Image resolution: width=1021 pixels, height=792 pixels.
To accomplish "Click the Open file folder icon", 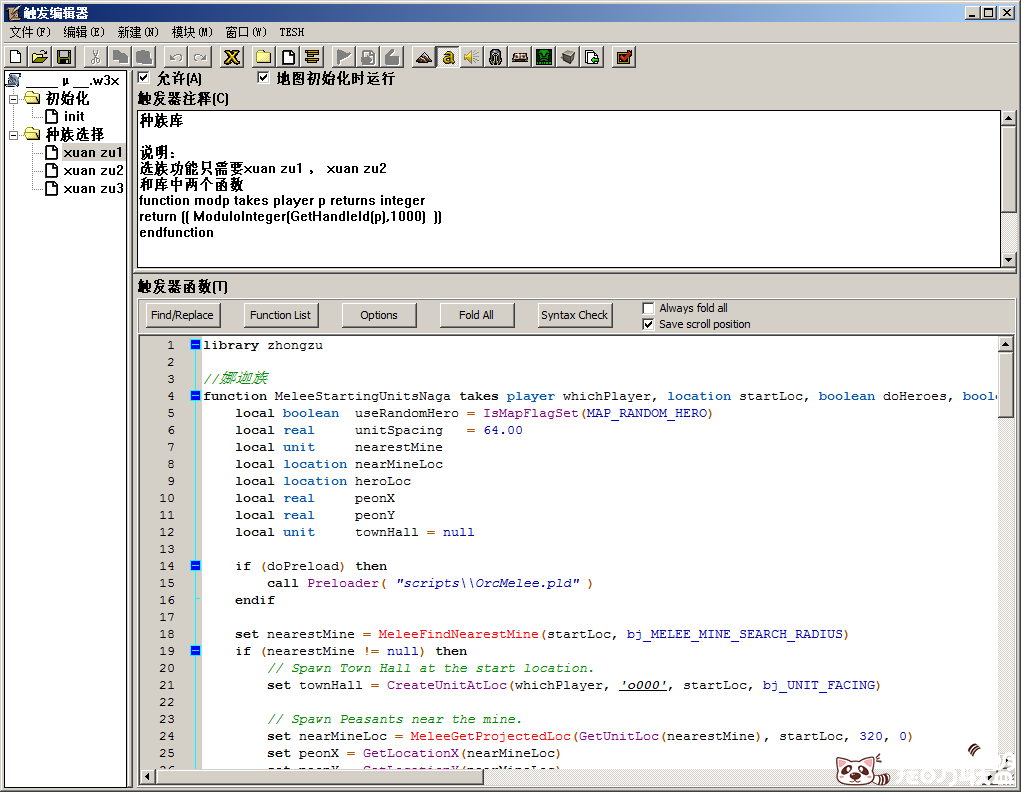I will pyautogui.click(x=39, y=57).
